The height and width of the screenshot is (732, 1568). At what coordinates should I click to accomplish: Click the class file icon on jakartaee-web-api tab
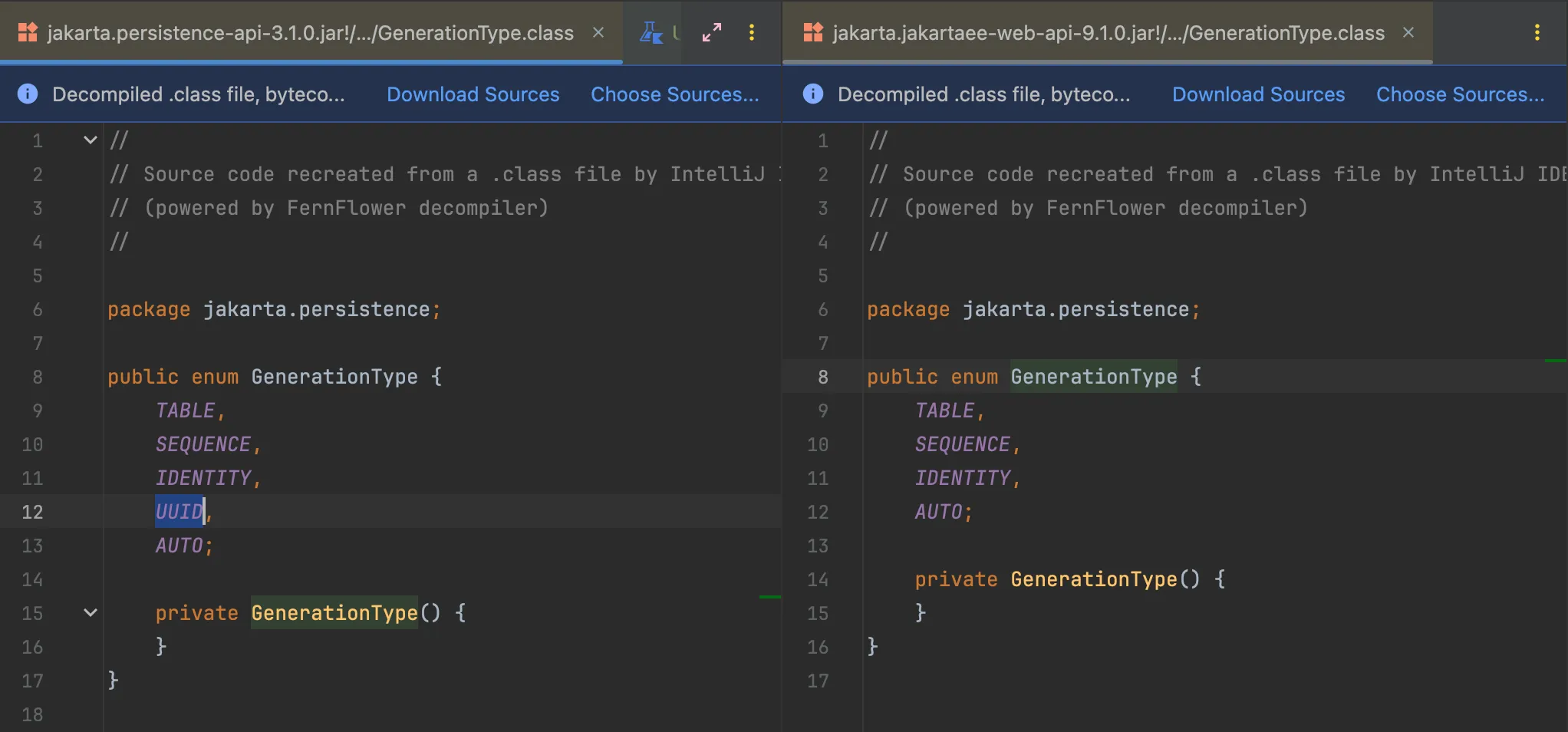pyautogui.click(x=812, y=32)
